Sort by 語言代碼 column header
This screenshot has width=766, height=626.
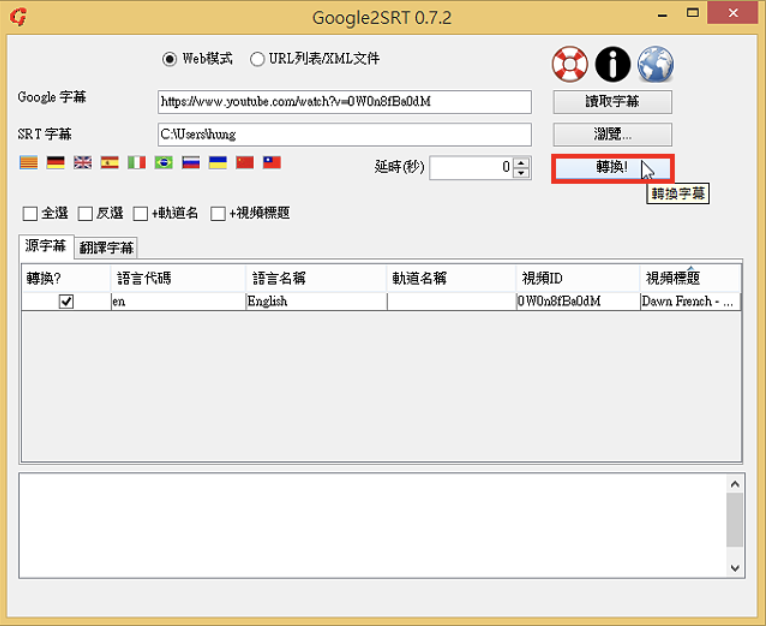click(x=178, y=279)
